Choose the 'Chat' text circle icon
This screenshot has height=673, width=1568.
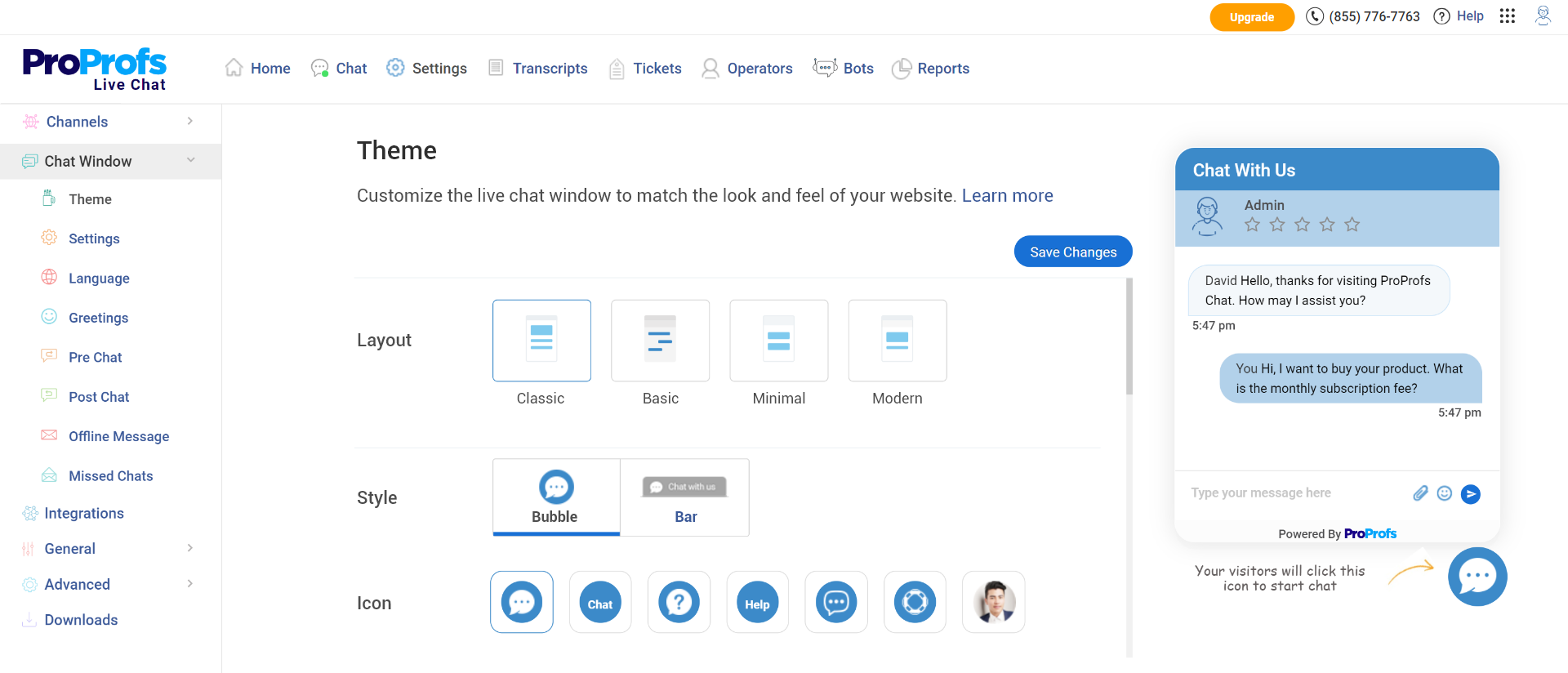[x=600, y=603]
